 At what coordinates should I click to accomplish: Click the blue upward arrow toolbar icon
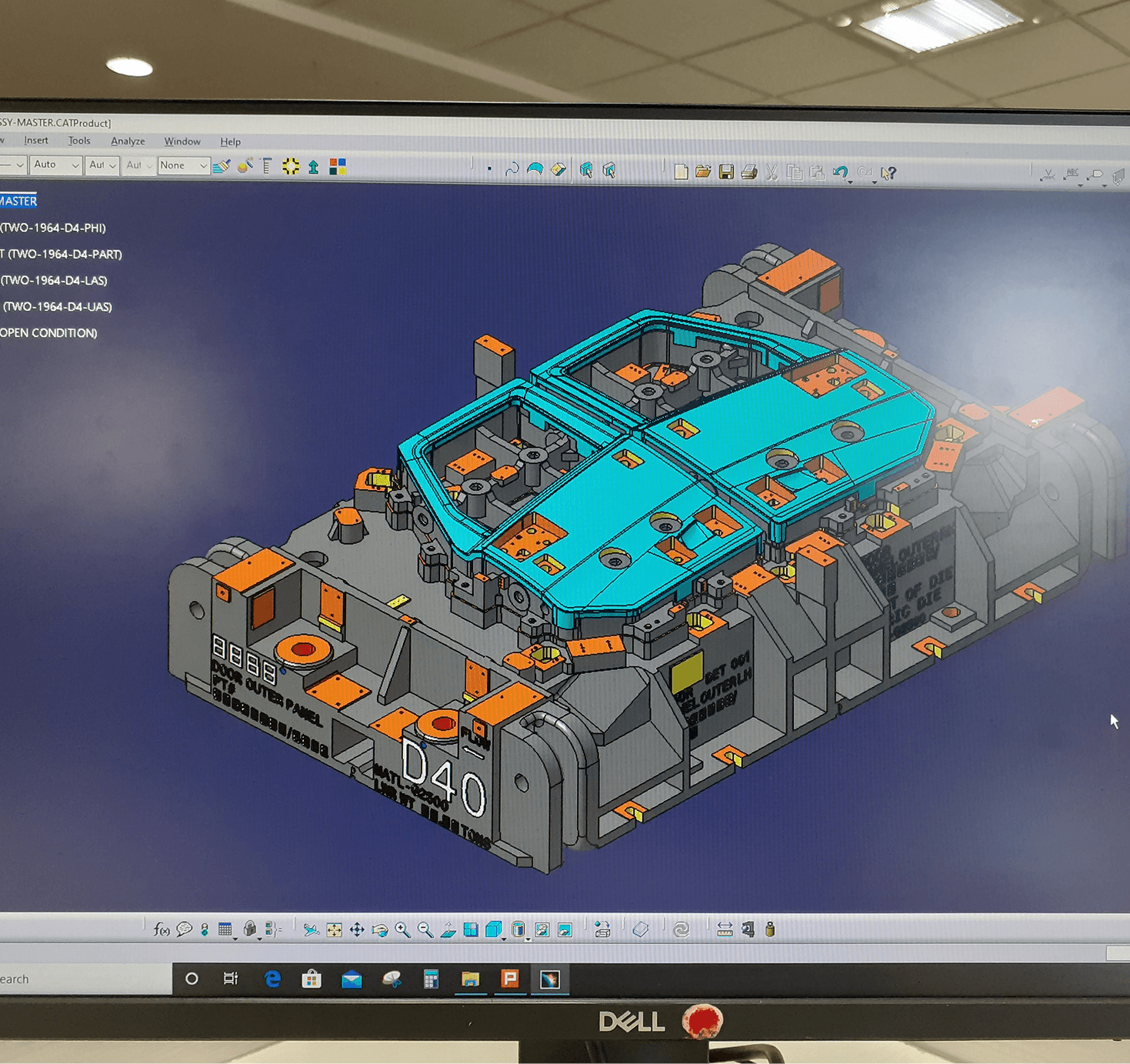pos(314,167)
